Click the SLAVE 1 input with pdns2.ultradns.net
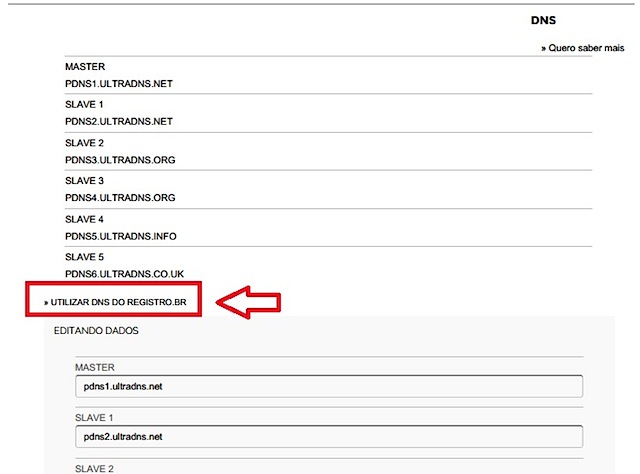The image size is (640, 474). click(x=328, y=437)
